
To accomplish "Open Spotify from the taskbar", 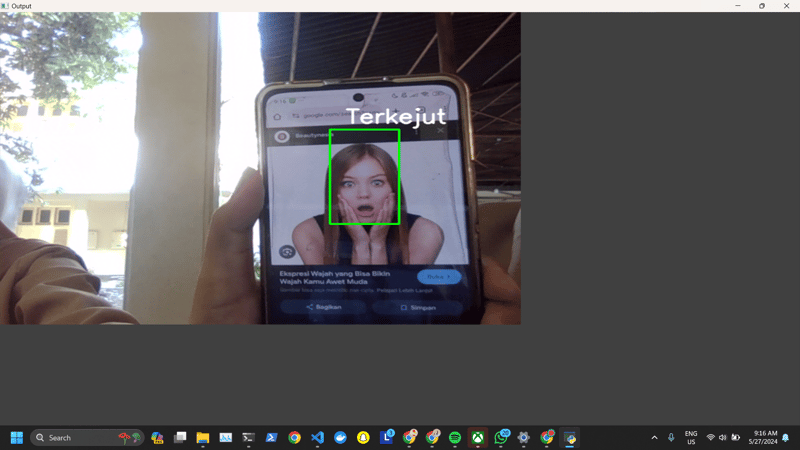I will (455, 438).
